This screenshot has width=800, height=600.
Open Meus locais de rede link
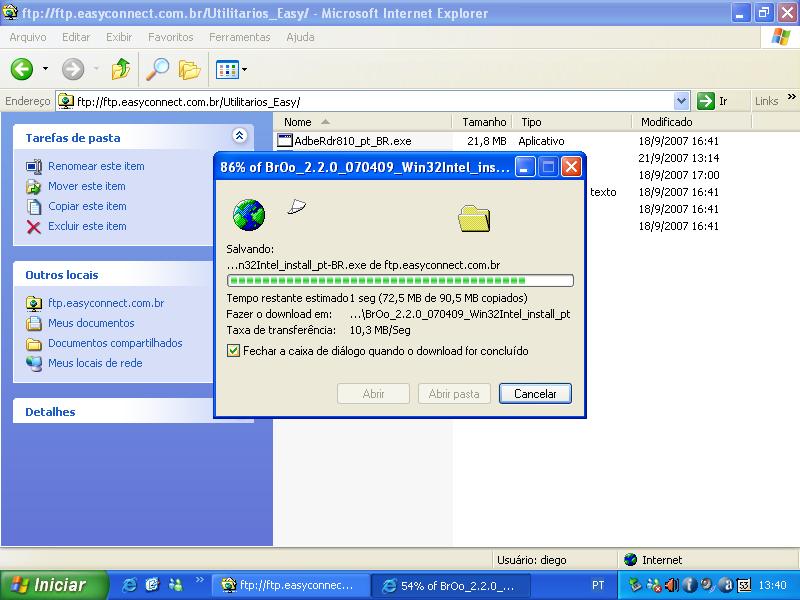pos(95,363)
